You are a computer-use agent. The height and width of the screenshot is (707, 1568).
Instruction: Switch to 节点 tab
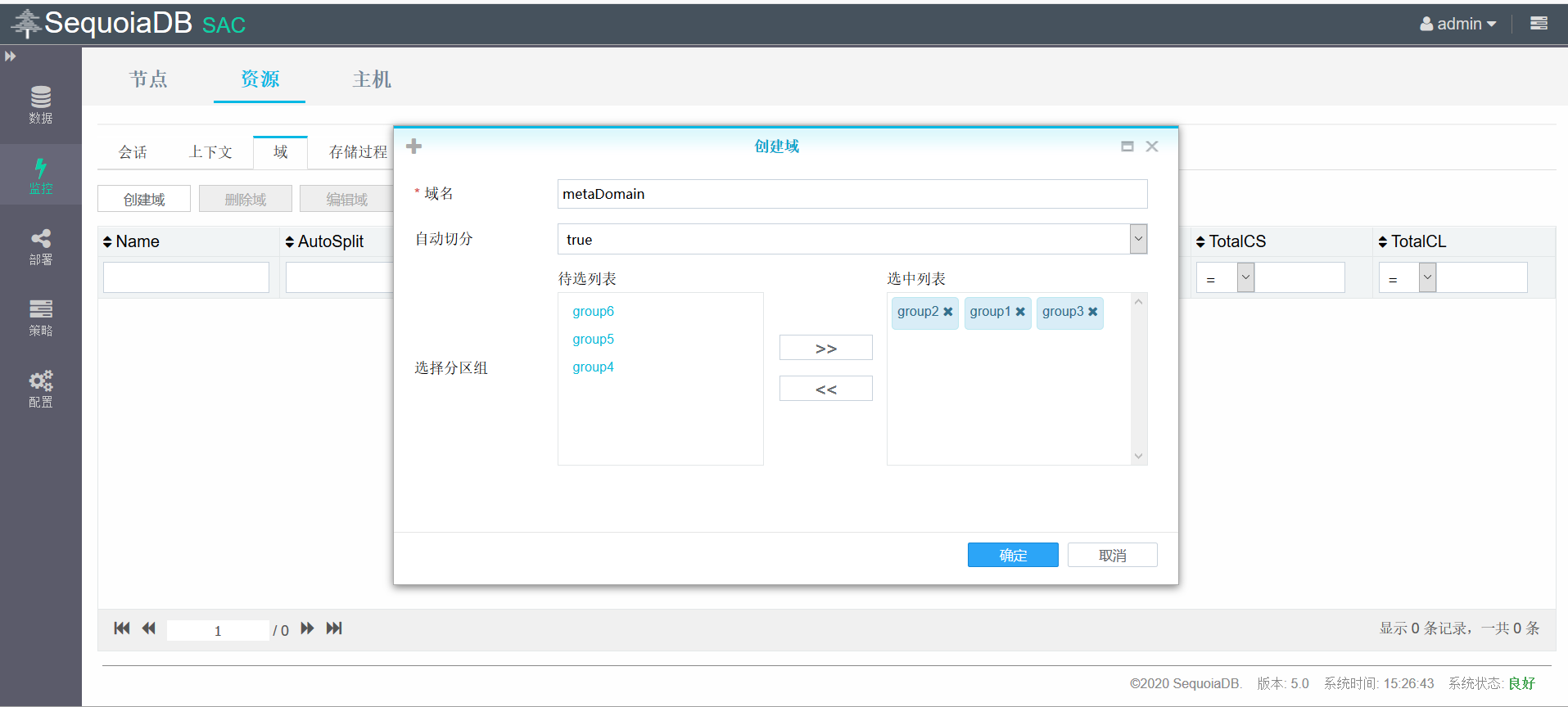148,79
